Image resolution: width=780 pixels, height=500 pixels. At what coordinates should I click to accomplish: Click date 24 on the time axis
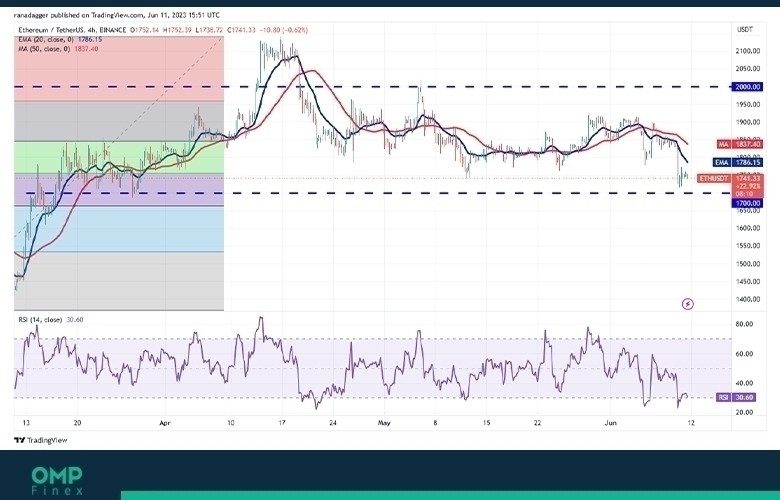tap(333, 423)
